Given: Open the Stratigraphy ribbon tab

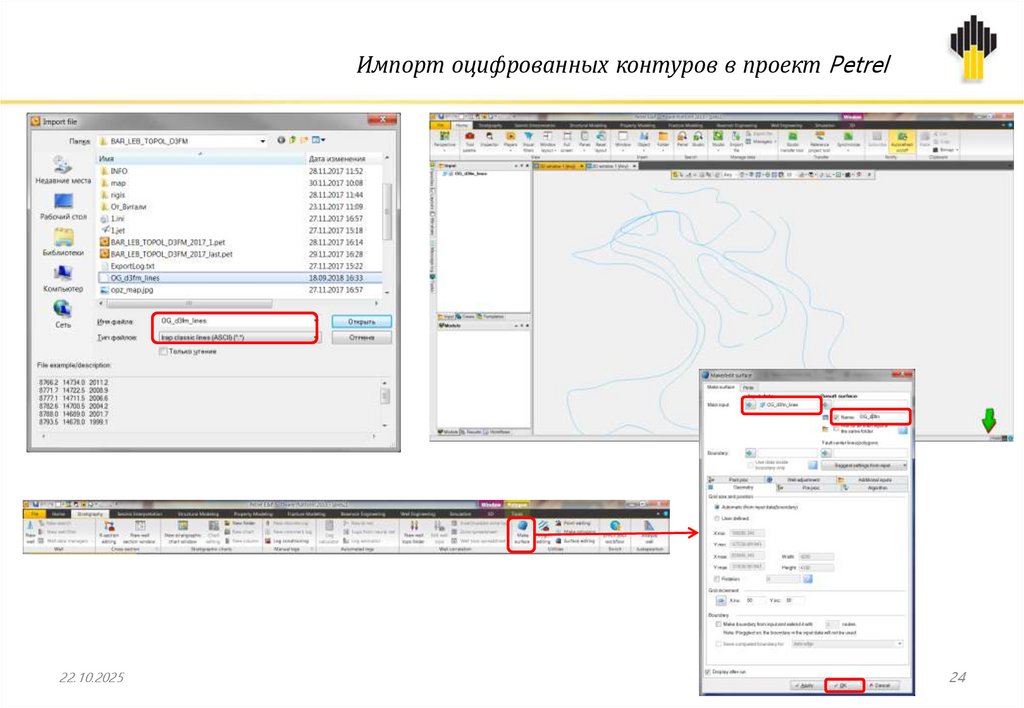Looking at the screenshot, I should 90,514.
